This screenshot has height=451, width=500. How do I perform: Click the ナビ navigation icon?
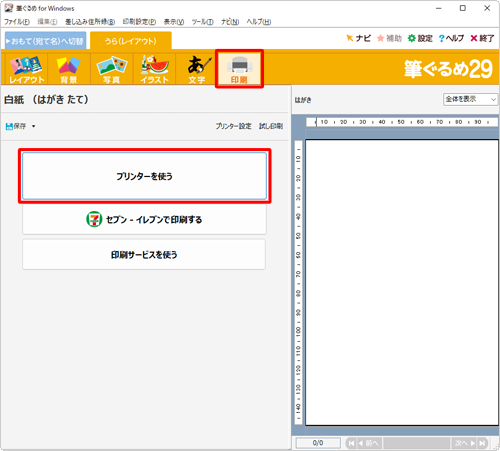(x=358, y=38)
